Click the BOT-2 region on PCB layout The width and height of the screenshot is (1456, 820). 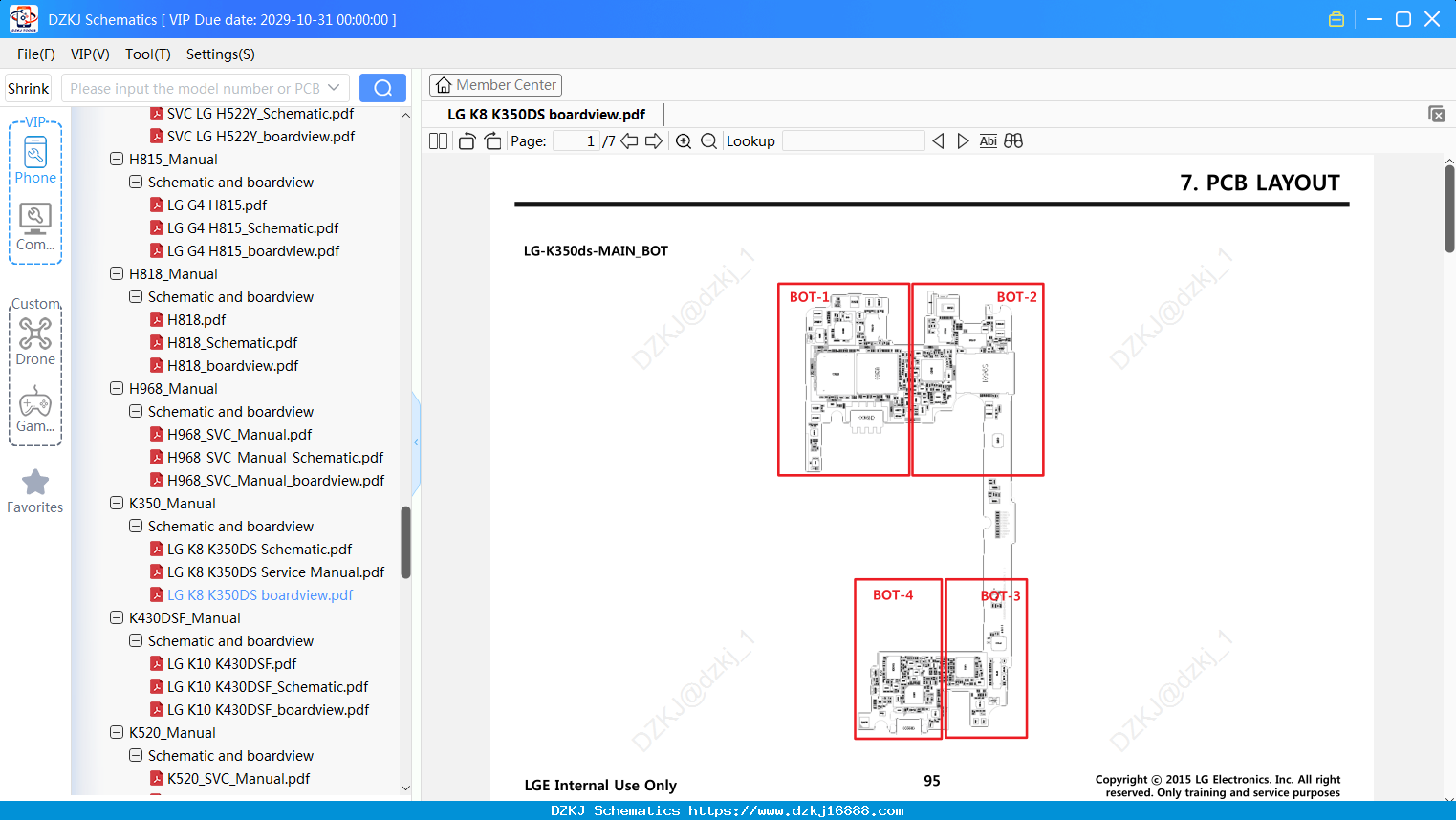(x=978, y=379)
